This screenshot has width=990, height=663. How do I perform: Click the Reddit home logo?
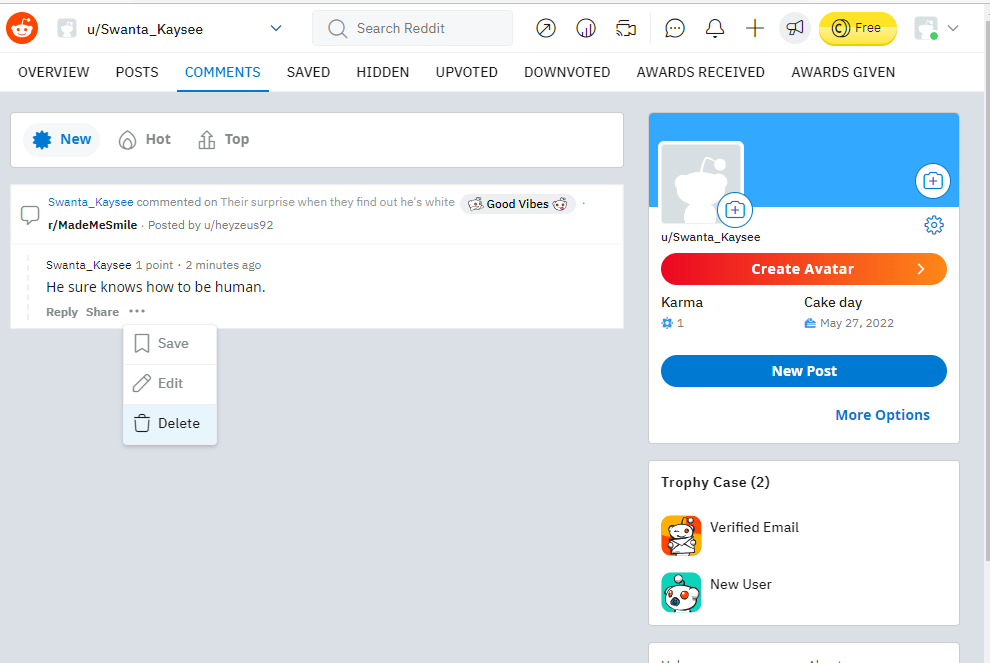coord(22,28)
